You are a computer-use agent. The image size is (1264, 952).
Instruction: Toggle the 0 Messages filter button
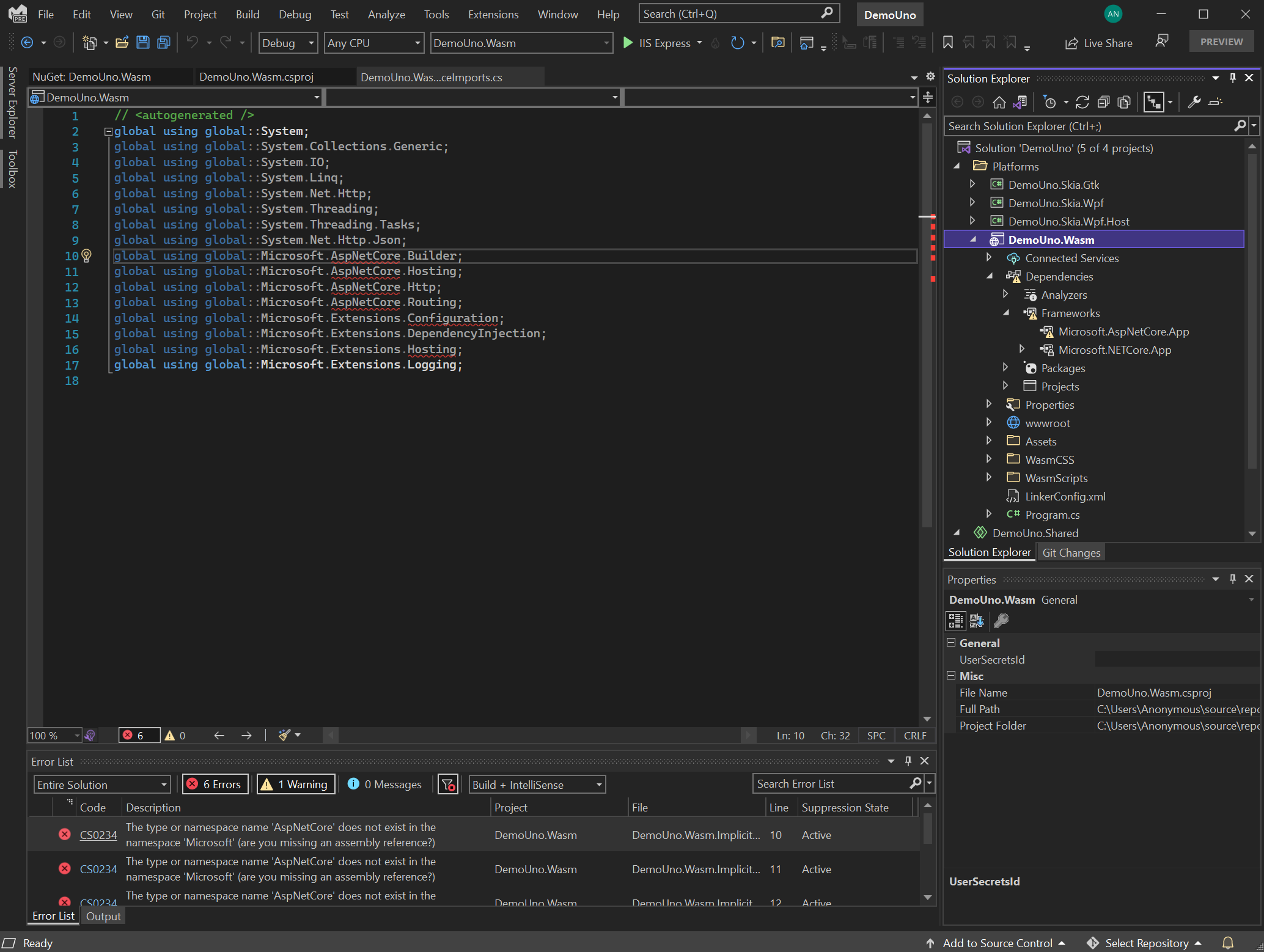pyautogui.click(x=385, y=784)
